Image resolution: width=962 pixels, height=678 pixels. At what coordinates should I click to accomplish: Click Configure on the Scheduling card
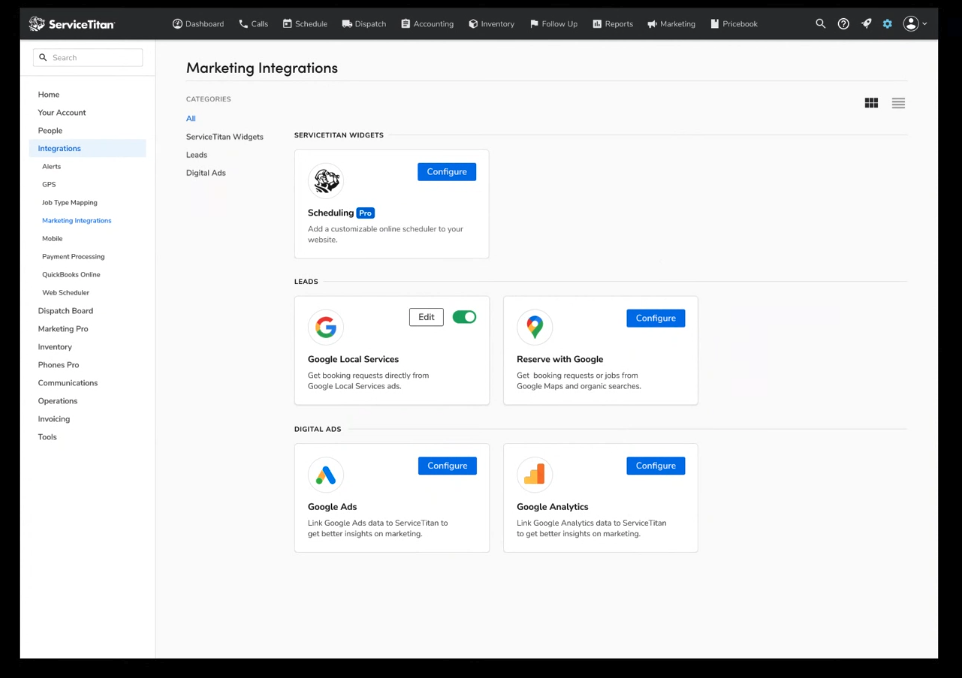446,171
